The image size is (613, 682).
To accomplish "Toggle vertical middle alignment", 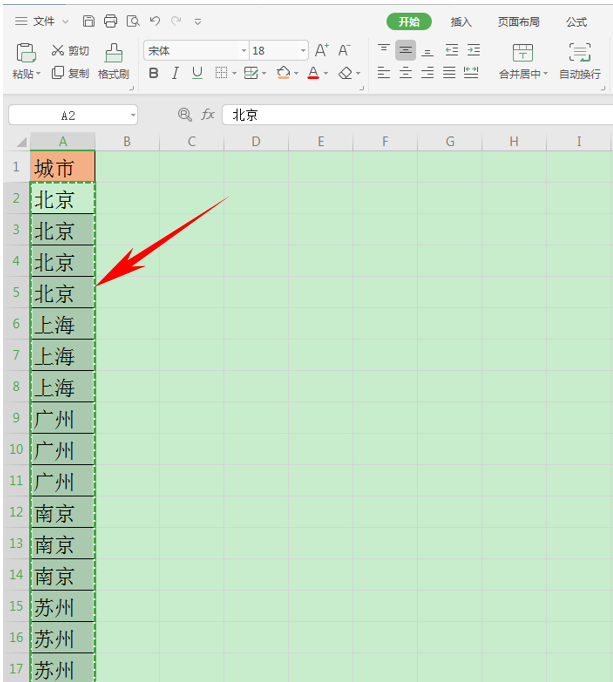I will (x=405, y=50).
